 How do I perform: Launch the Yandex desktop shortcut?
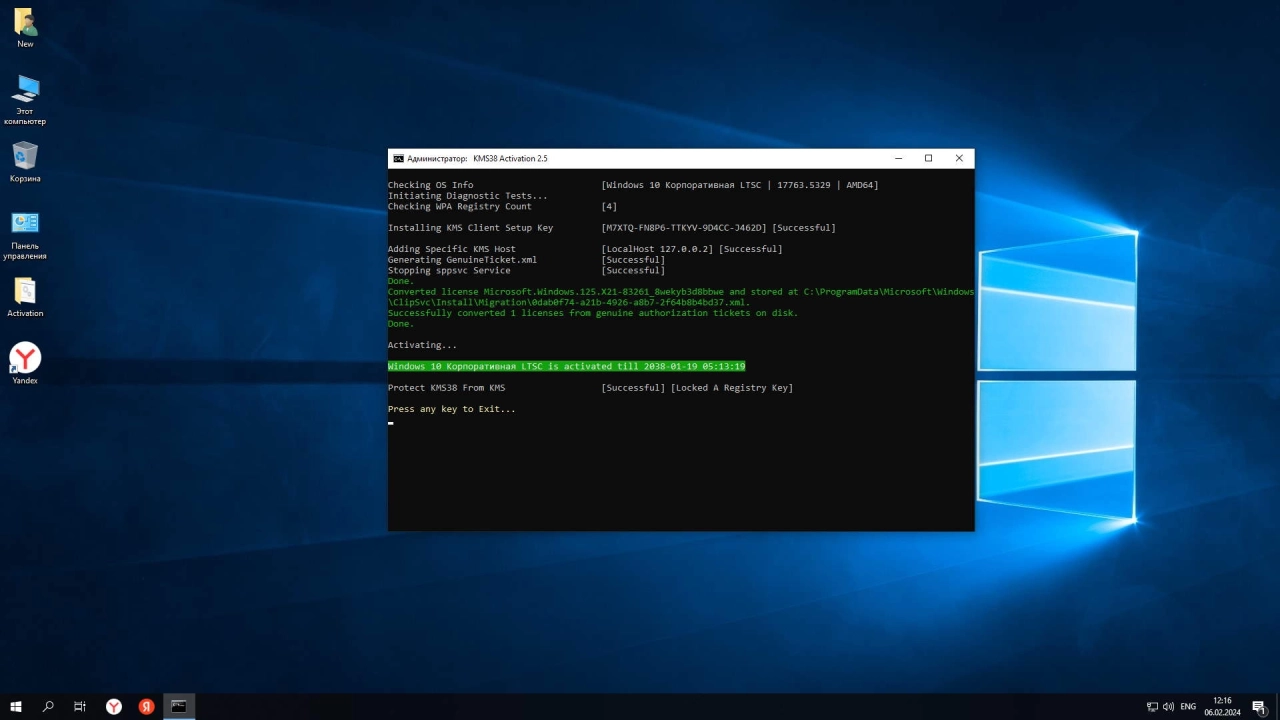25,364
